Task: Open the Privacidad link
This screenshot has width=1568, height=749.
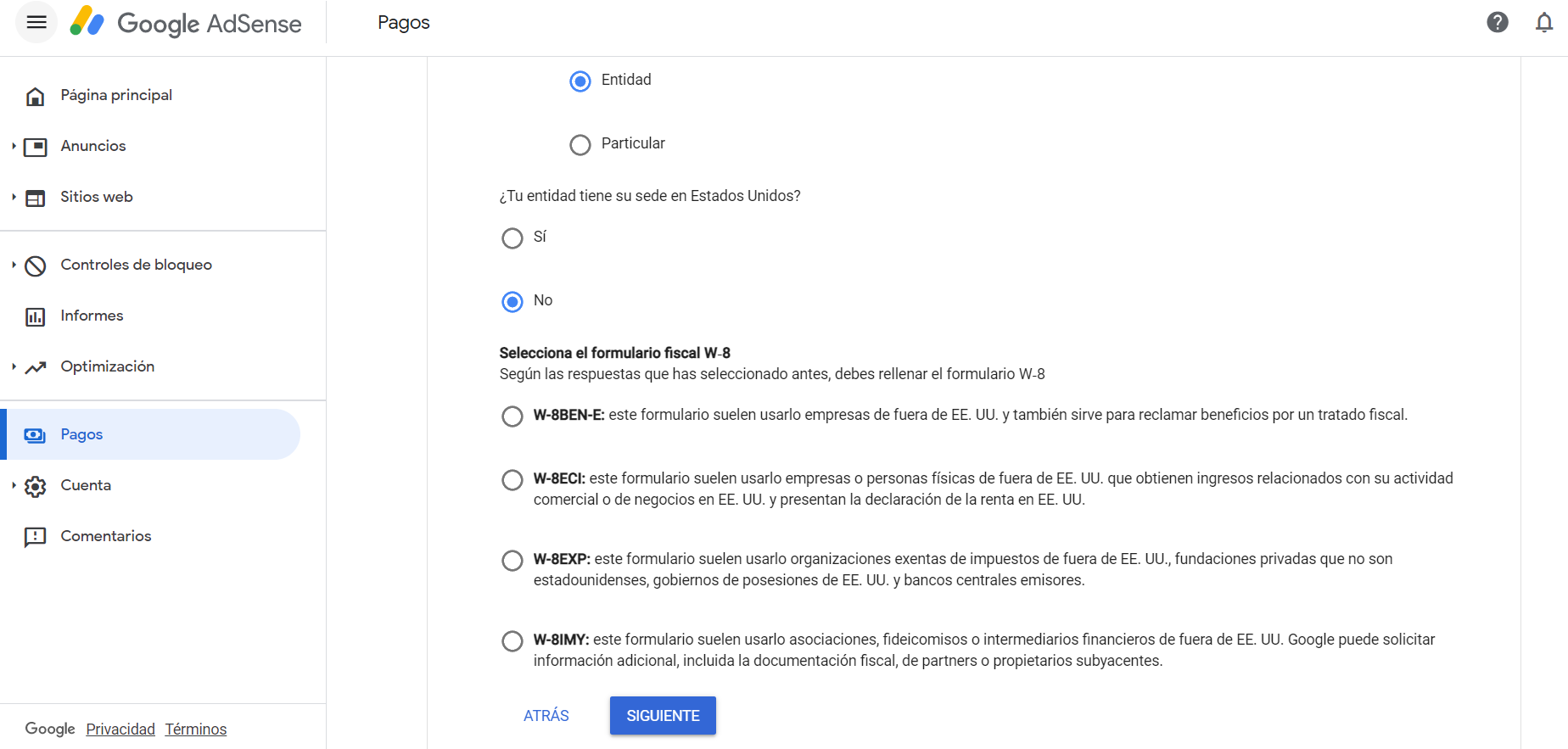Action: point(120,729)
